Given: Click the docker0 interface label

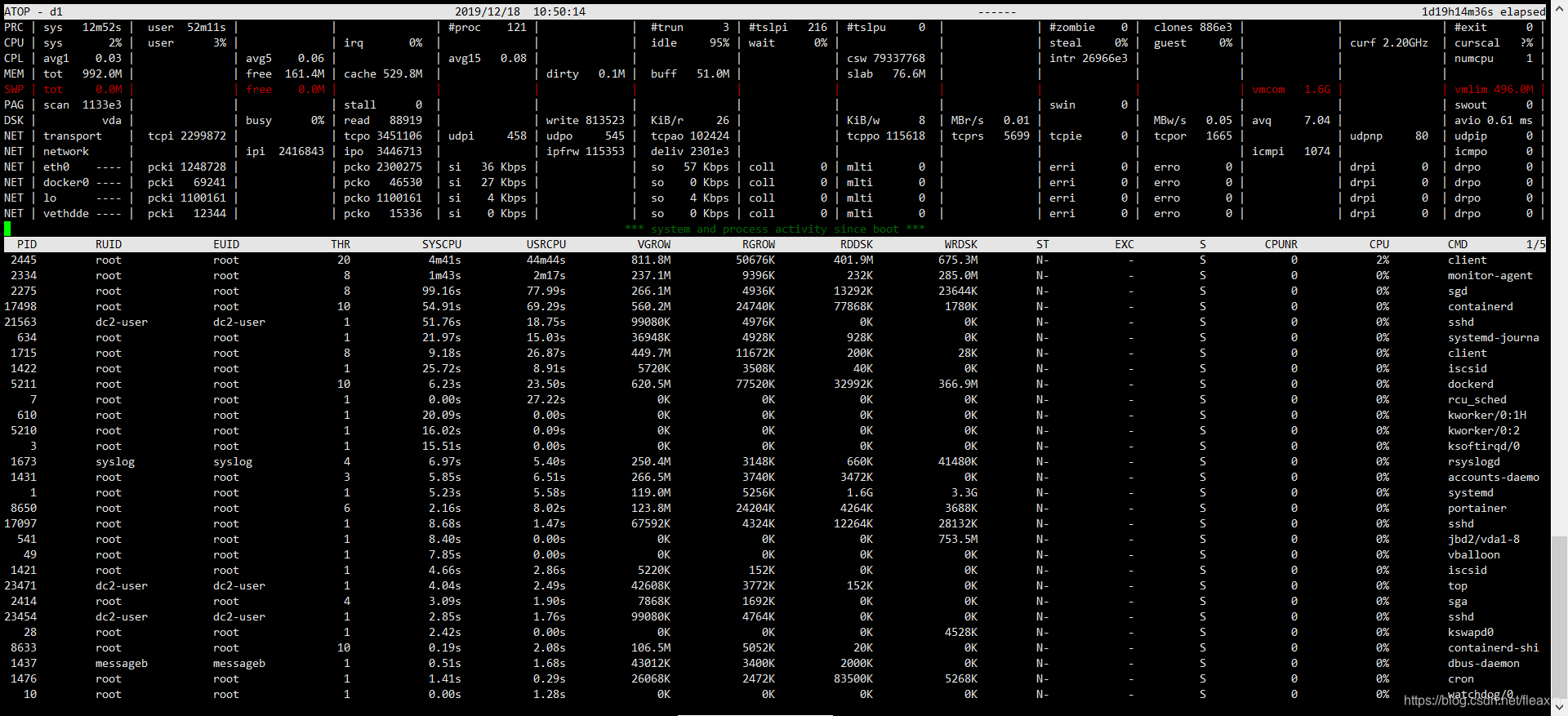Looking at the screenshot, I should (66, 182).
